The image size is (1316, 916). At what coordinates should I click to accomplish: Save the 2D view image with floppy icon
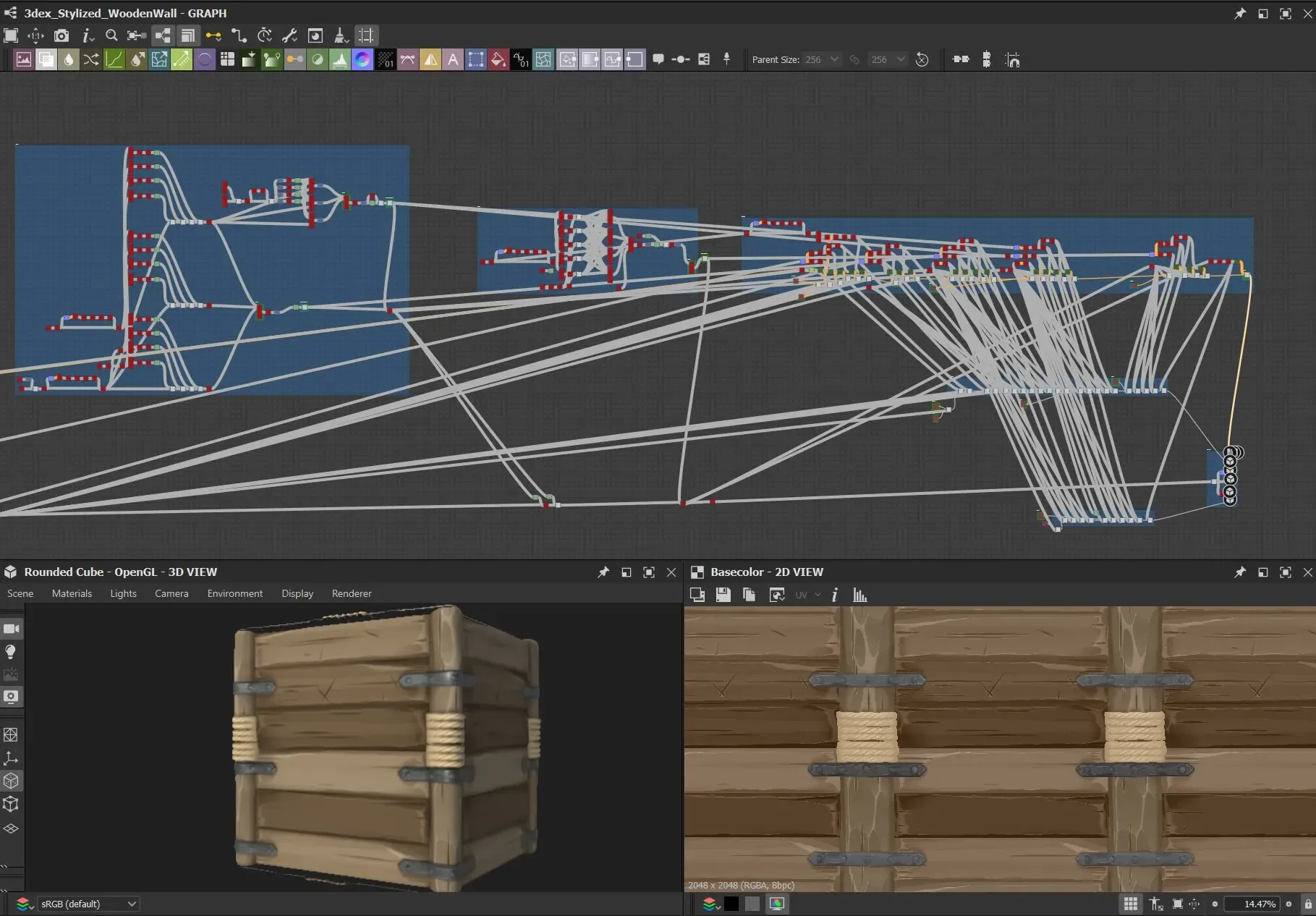click(723, 595)
